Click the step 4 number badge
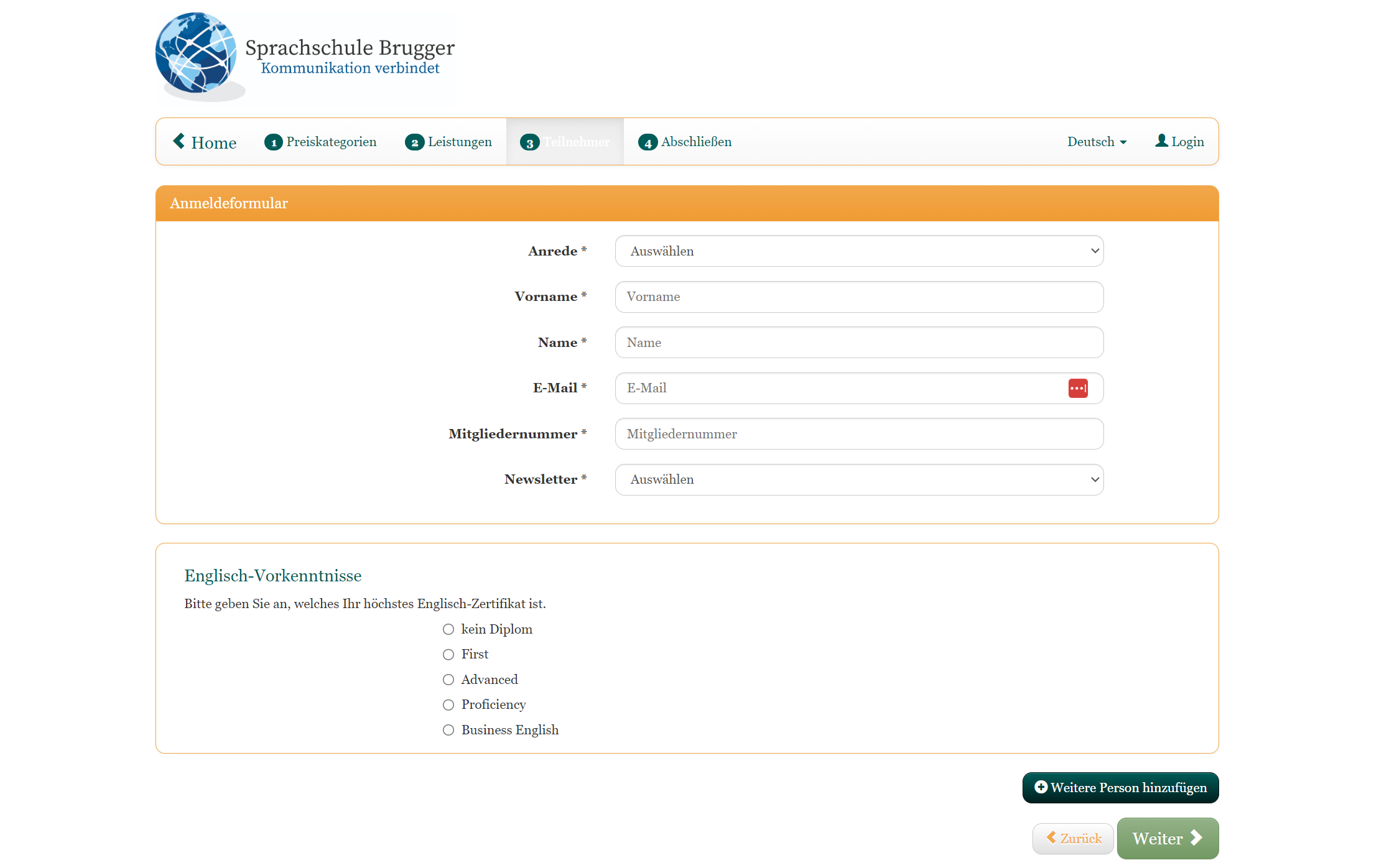Image resolution: width=1374 pixels, height=868 pixels. click(648, 142)
